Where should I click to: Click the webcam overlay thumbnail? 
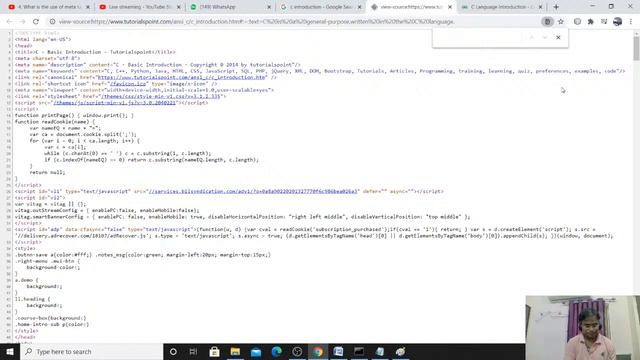(583, 328)
